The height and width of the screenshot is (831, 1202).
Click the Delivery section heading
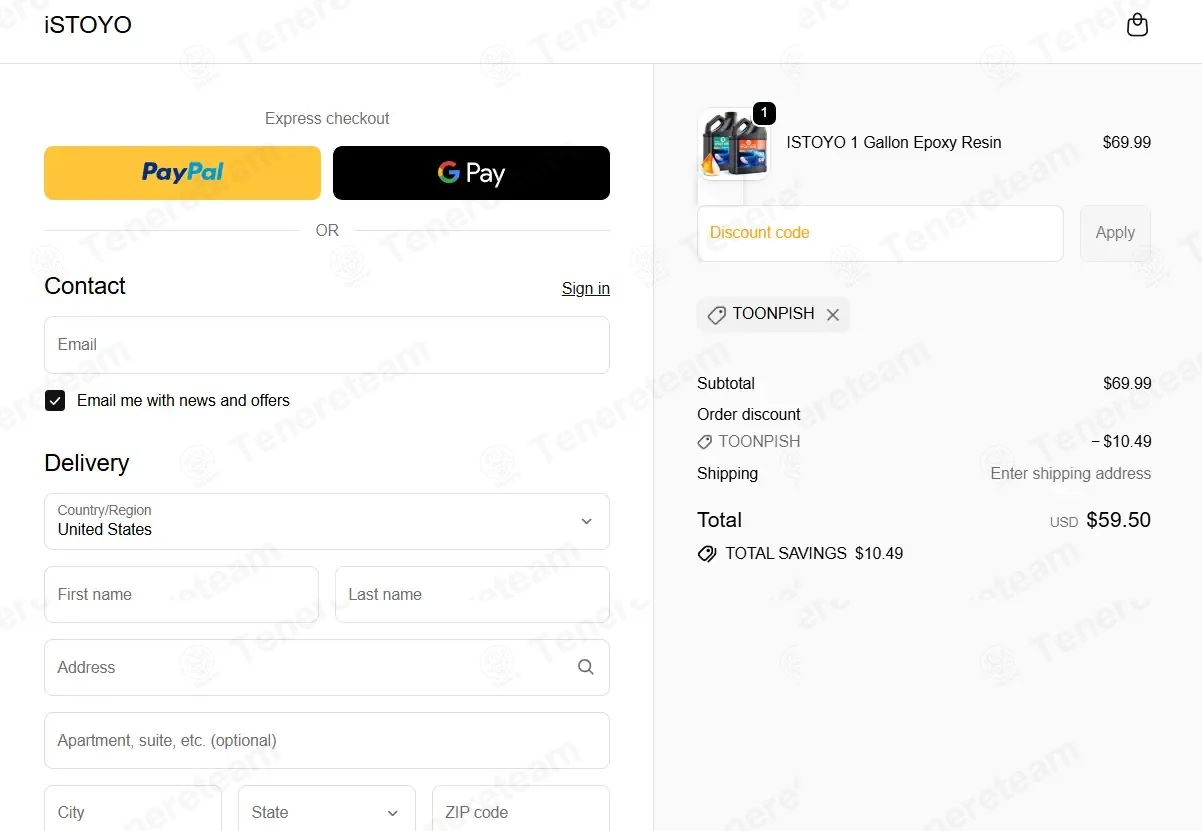87,463
